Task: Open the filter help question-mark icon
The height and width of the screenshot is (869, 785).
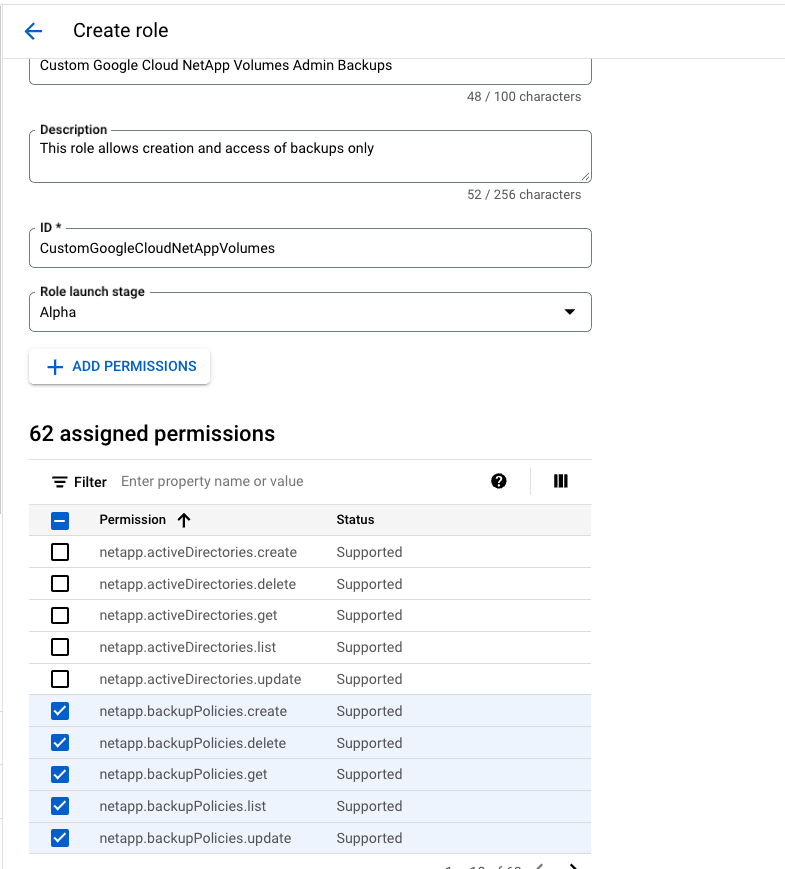Action: pyautogui.click(x=499, y=481)
